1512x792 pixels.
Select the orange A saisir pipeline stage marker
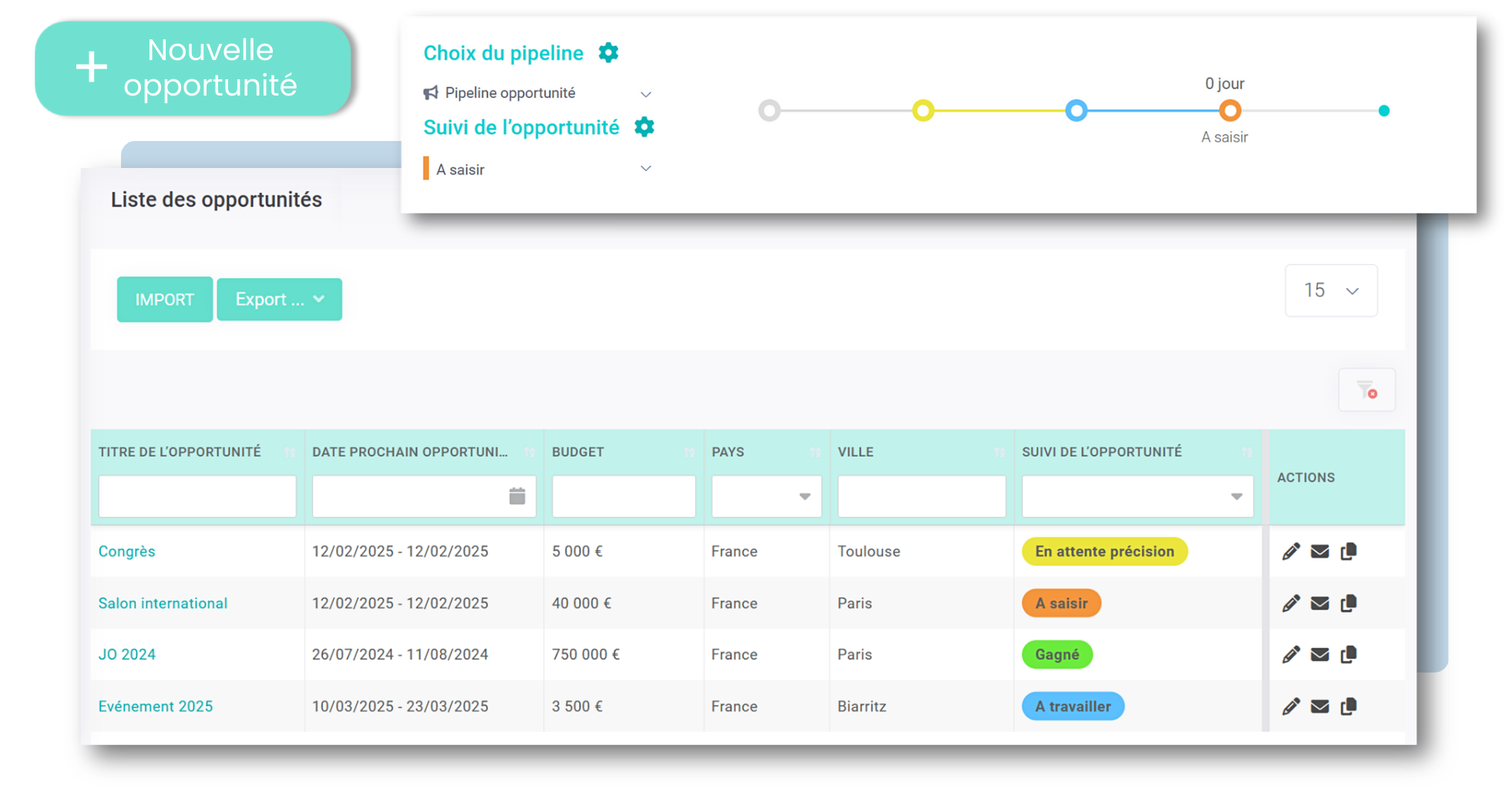point(1230,111)
